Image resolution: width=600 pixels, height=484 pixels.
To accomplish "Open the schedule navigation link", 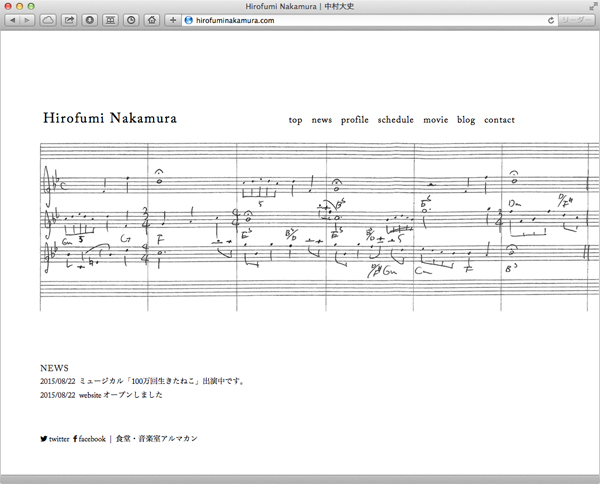I will [396, 120].
